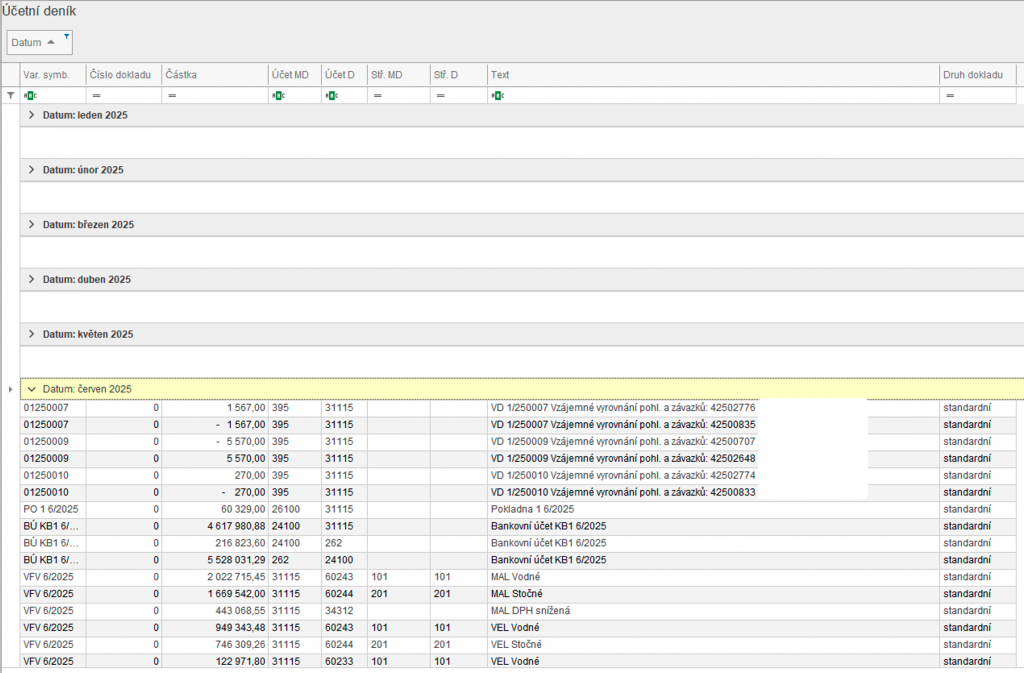Select the amount 2 022 715,45 cell
The image size is (1024, 673).
point(215,577)
